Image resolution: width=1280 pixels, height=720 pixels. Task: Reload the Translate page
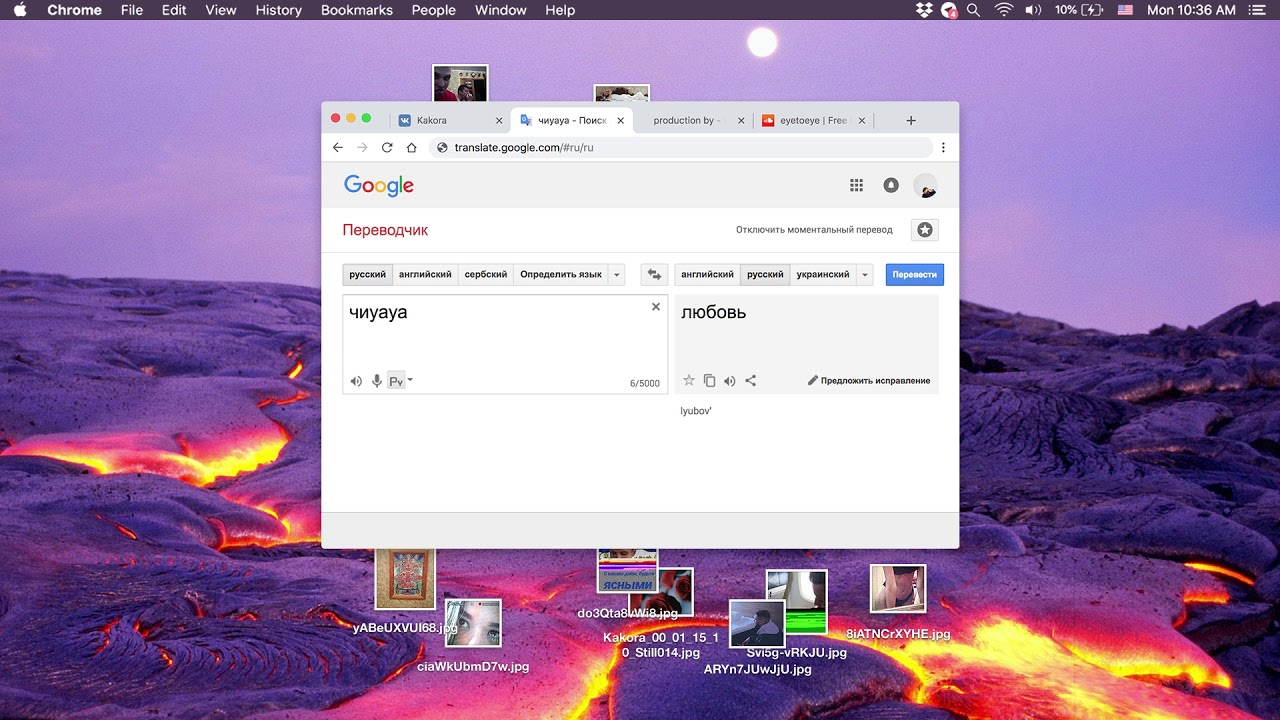387,147
